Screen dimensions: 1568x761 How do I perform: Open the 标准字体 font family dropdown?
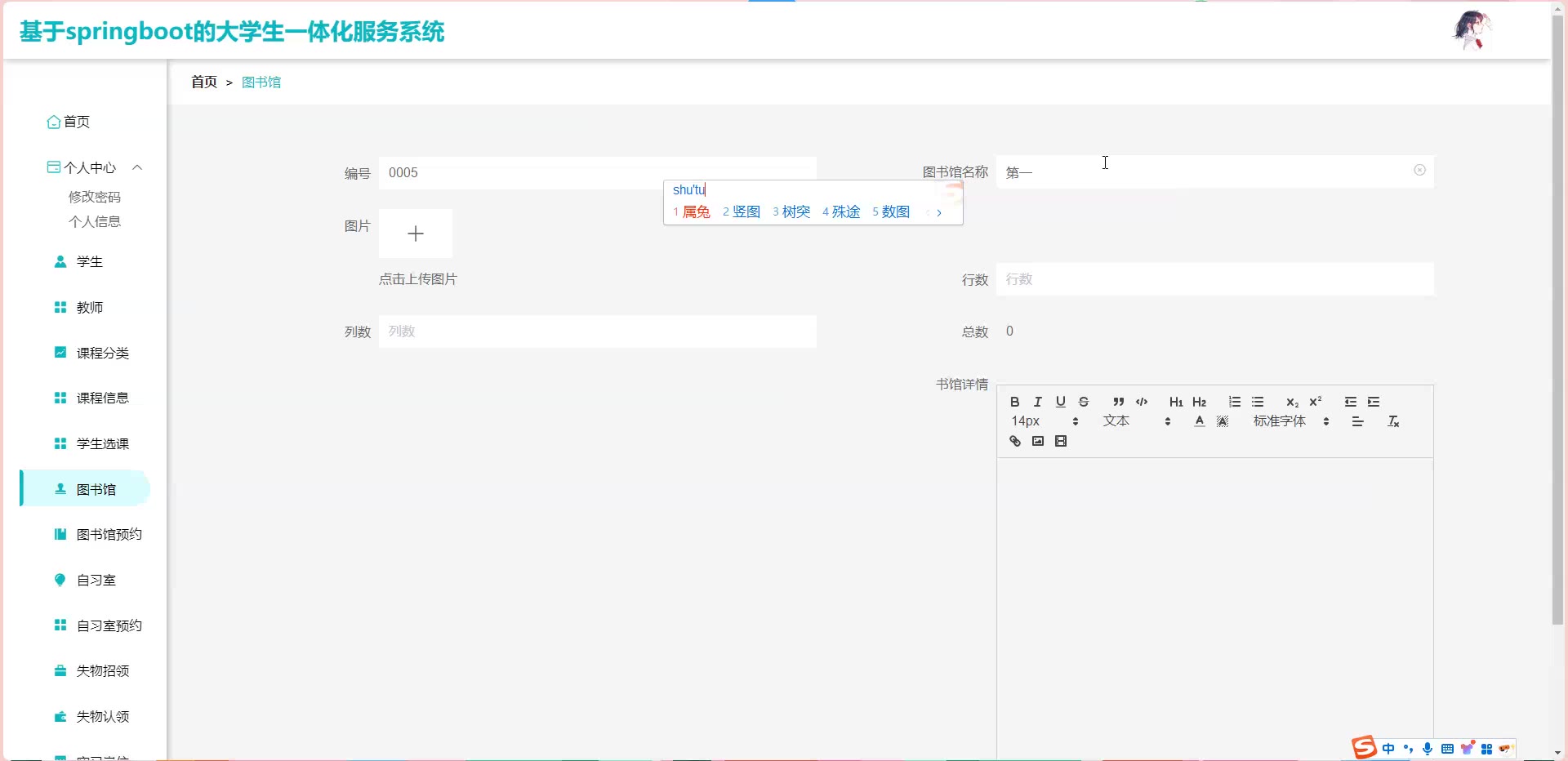pos(1291,421)
